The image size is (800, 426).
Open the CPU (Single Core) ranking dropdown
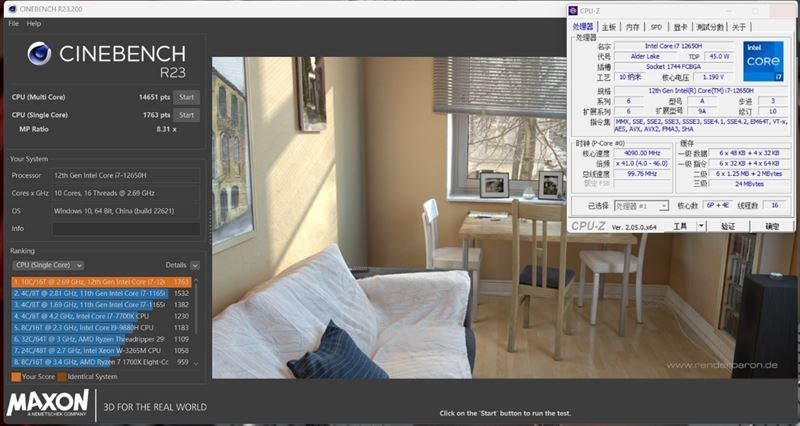pyautogui.click(x=48, y=265)
